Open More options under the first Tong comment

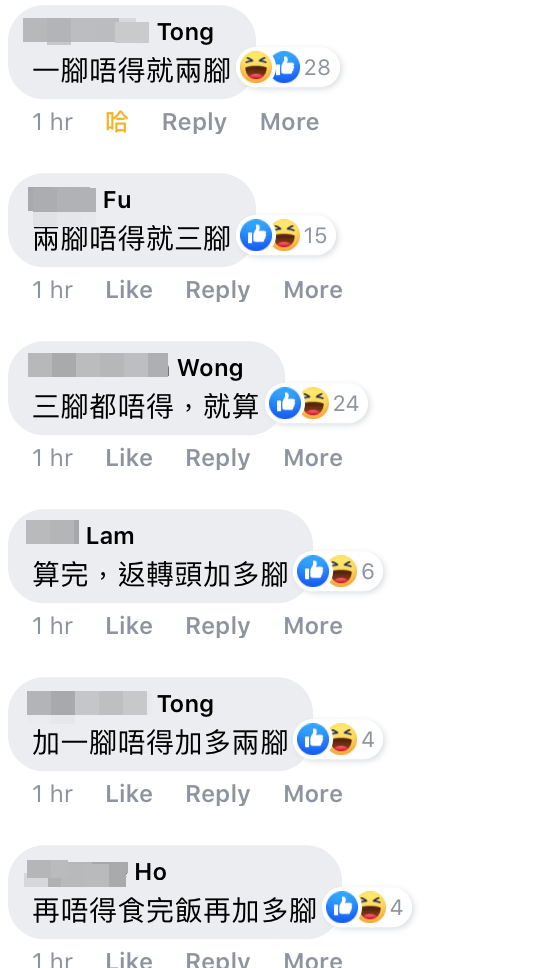(x=289, y=122)
